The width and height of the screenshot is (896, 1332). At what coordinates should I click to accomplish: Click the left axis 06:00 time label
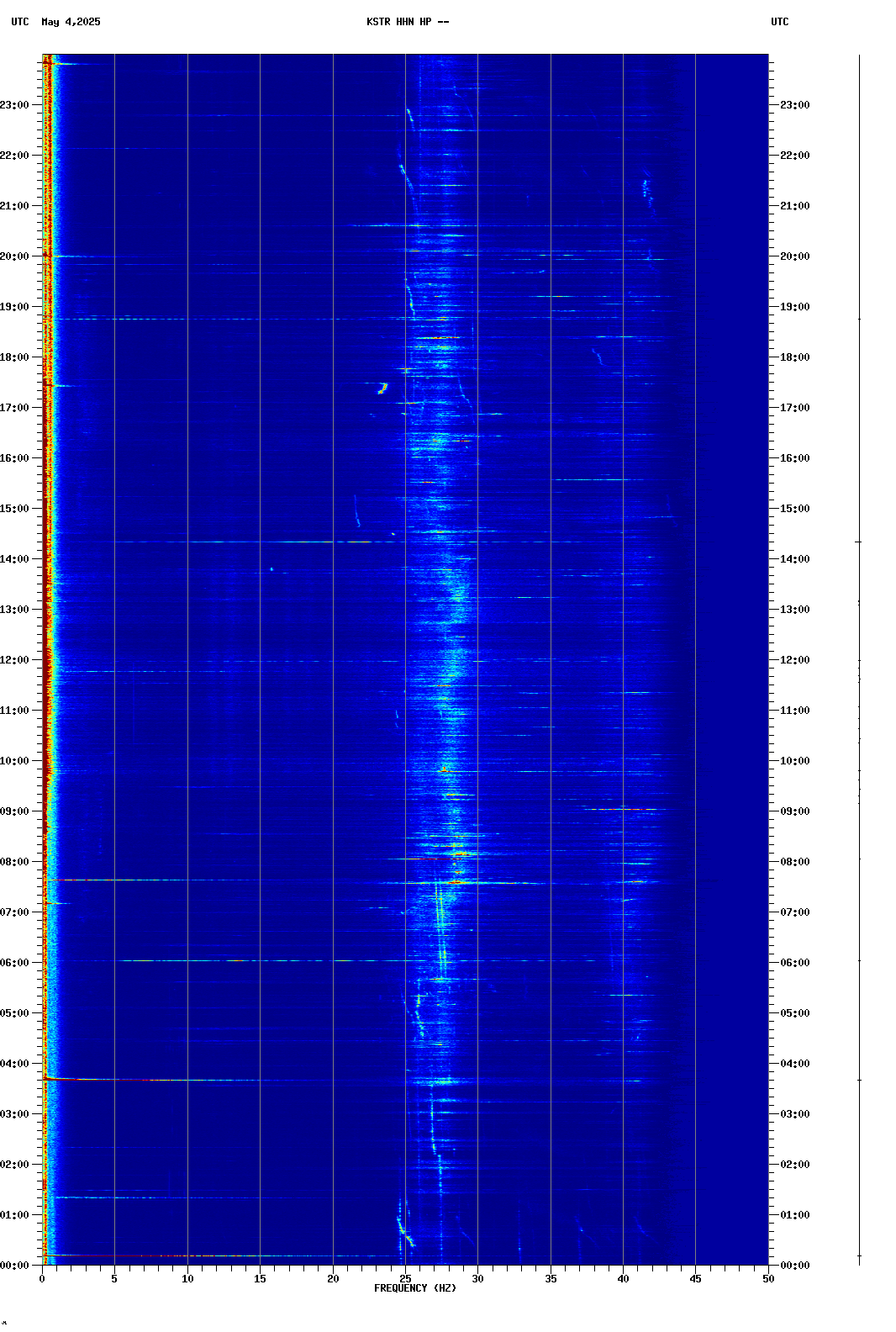[14, 963]
